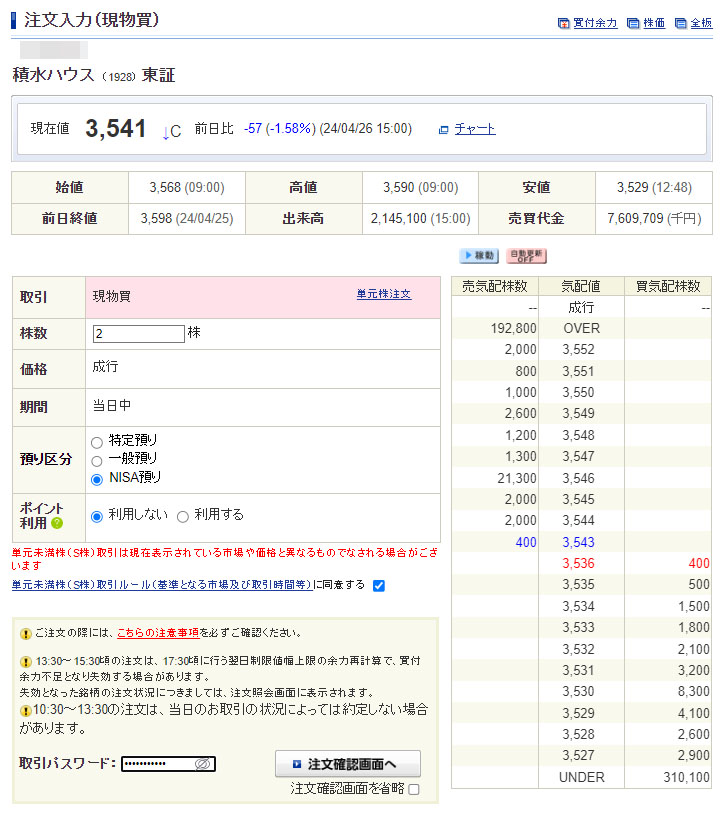
Task: Click the 注文確認画面へ button
Action: click(347, 764)
